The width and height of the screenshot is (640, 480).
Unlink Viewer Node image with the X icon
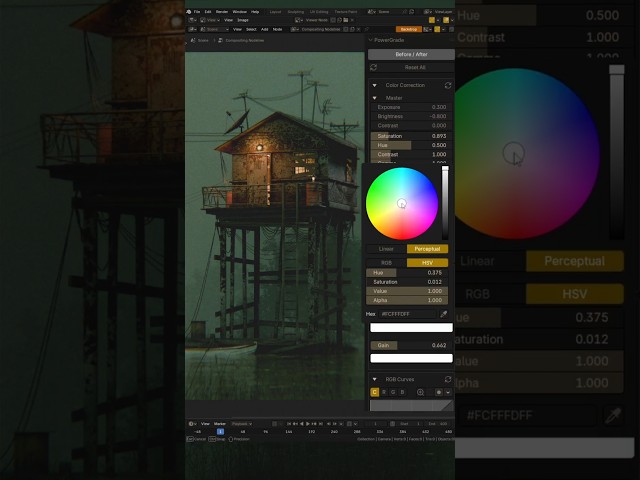(x=352, y=20)
